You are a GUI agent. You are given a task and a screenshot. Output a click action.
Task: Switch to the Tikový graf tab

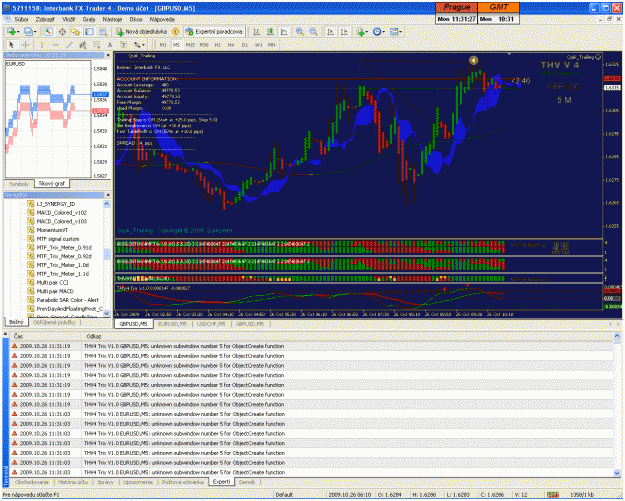[51, 183]
